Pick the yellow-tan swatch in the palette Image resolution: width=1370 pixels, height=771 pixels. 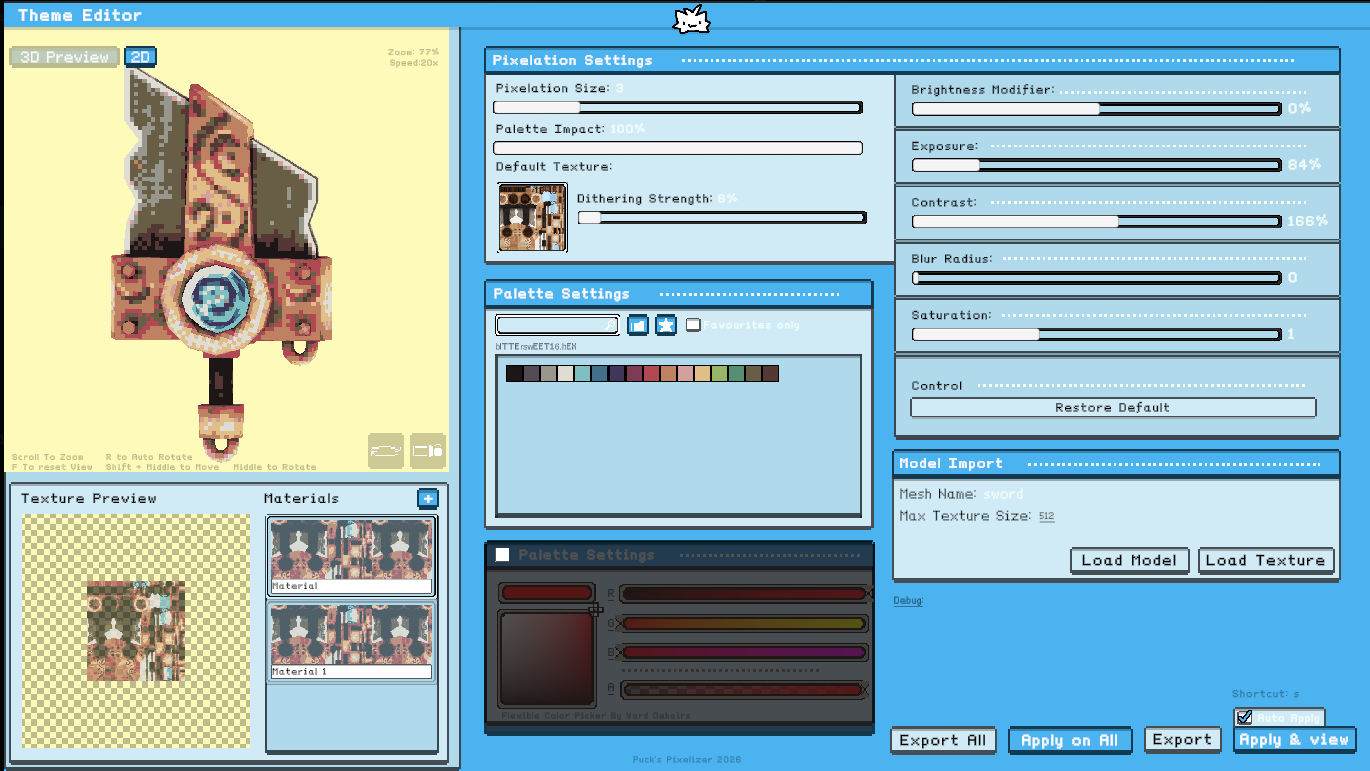click(x=702, y=373)
